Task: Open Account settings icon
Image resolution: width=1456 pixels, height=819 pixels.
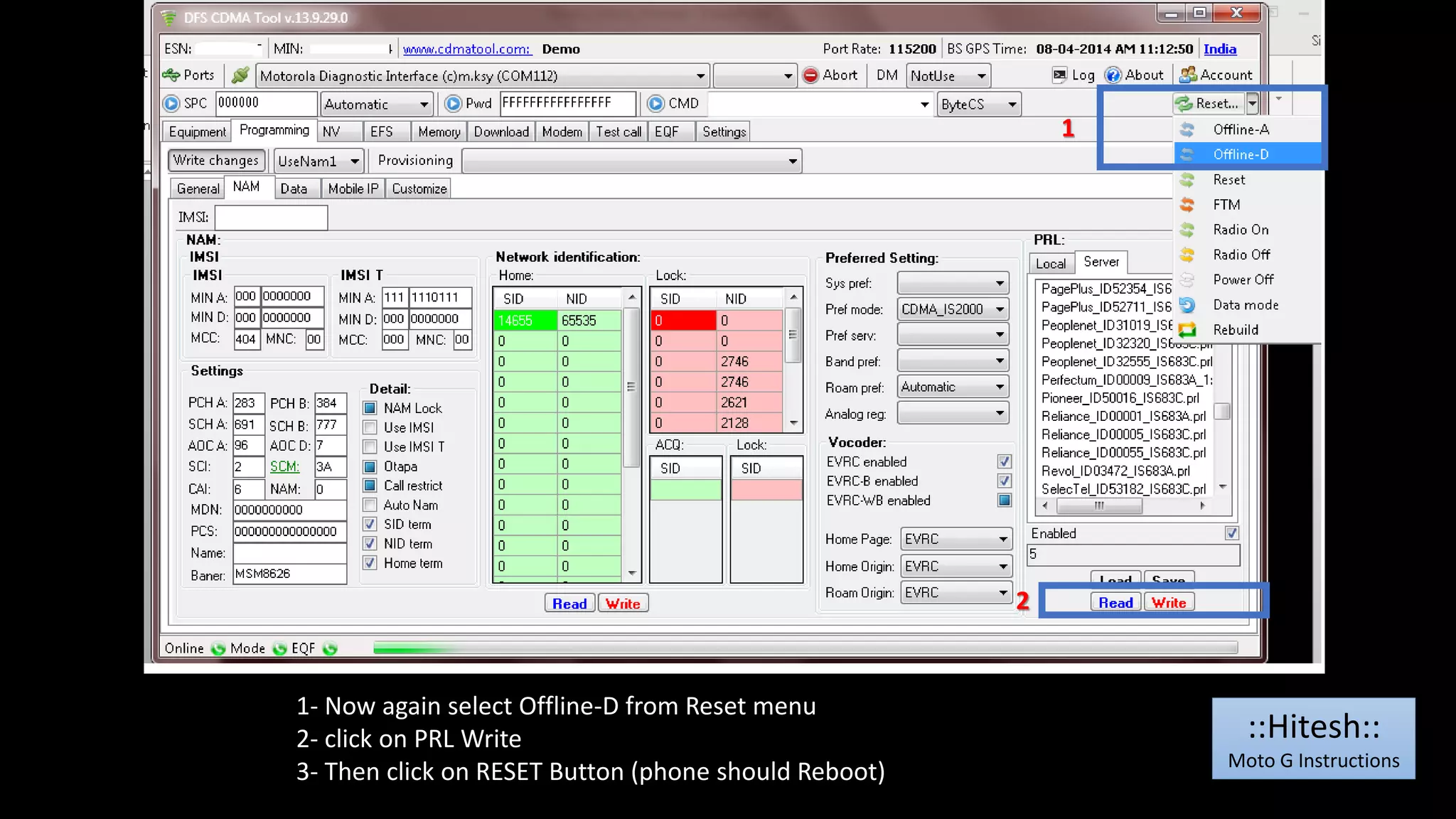Action: pos(1188,75)
